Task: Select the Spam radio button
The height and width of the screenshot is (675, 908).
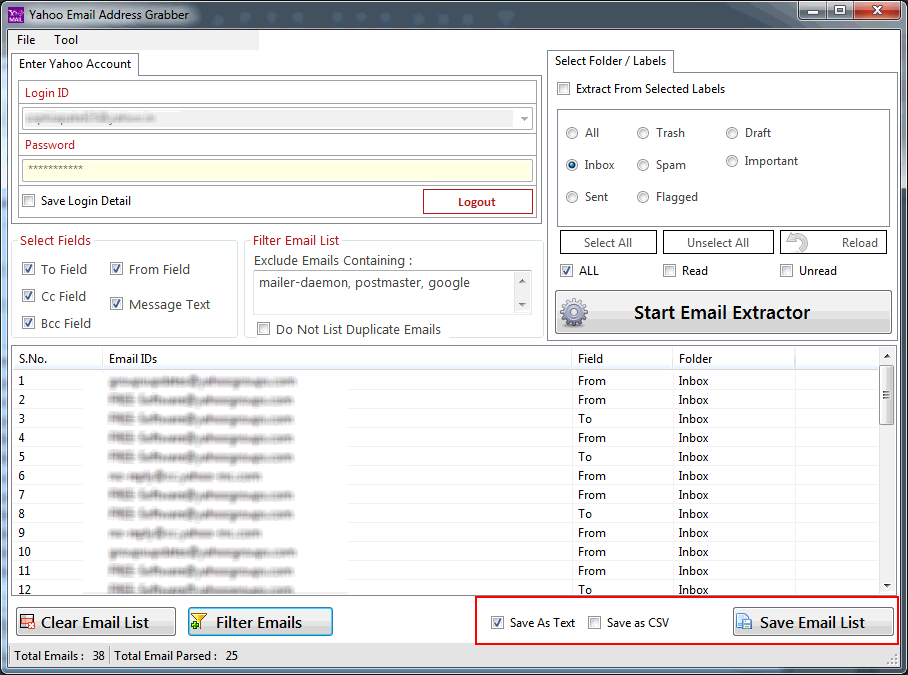Action: 643,165
